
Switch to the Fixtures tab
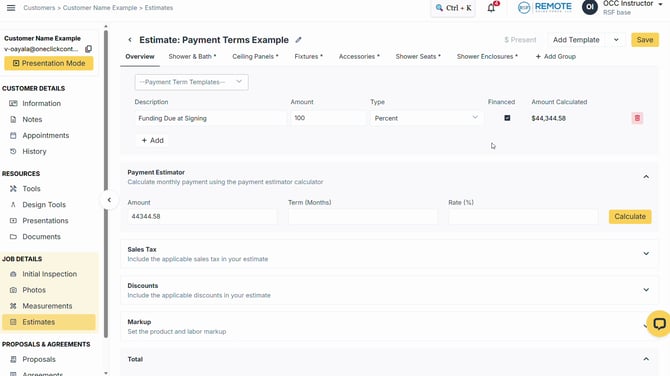(x=309, y=56)
